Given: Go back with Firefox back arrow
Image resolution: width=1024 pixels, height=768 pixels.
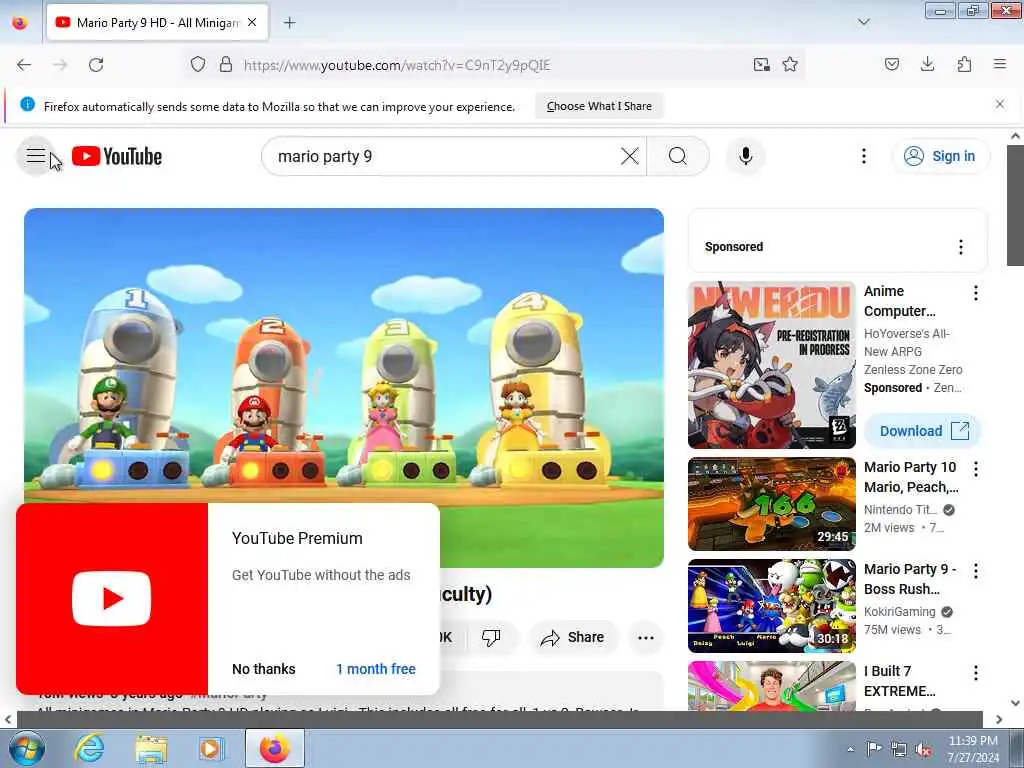Looking at the screenshot, I should pyautogui.click(x=24, y=65).
